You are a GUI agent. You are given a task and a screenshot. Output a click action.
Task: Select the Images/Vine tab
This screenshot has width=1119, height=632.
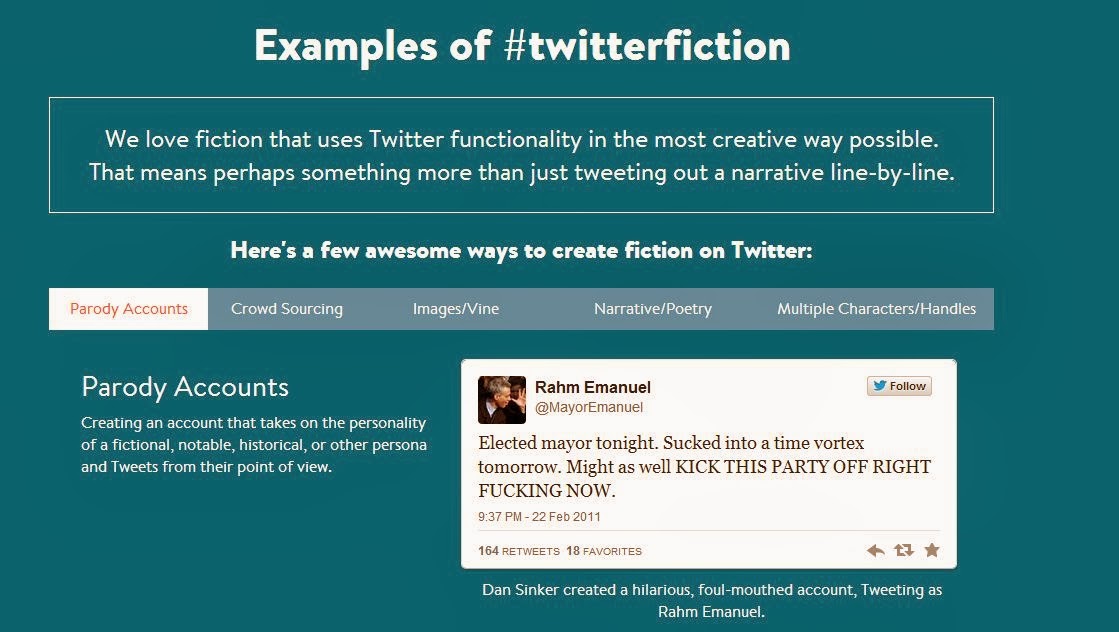pyautogui.click(x=455, y=308)
